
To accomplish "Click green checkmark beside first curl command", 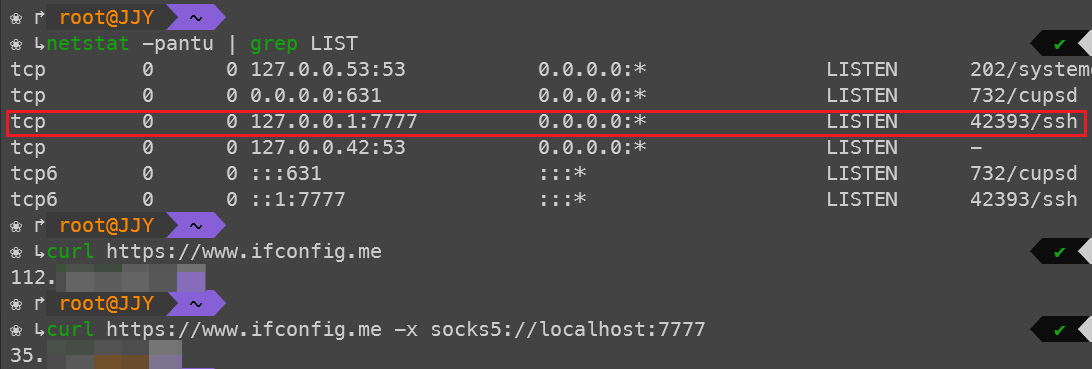I will (1059, 251).
